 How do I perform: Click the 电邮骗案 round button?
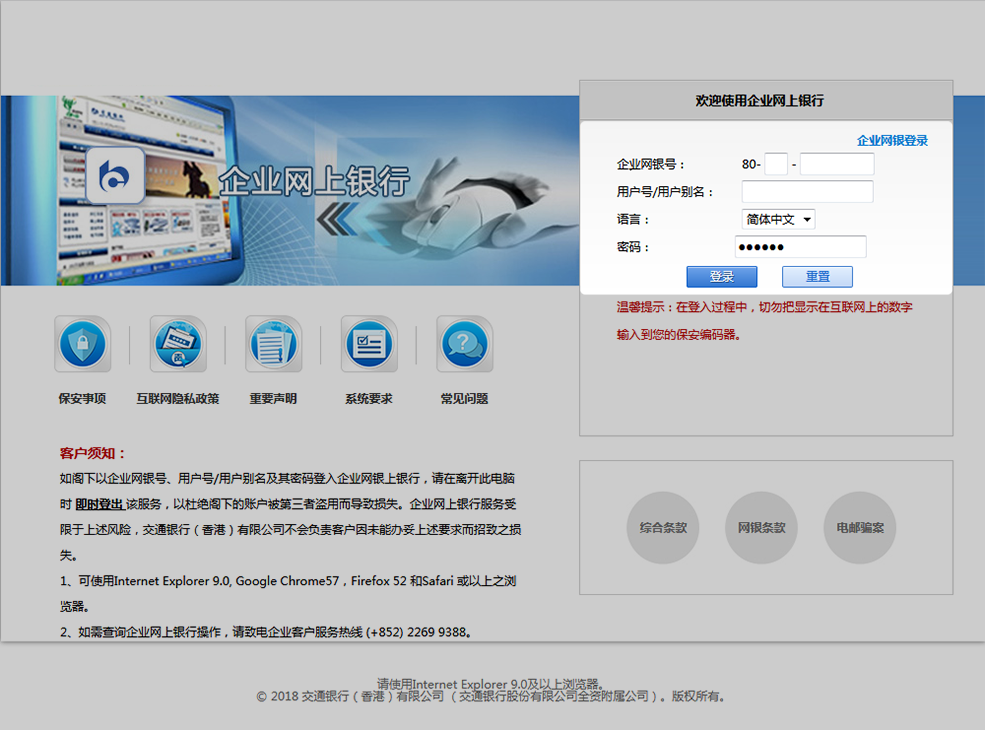(859, 527)
